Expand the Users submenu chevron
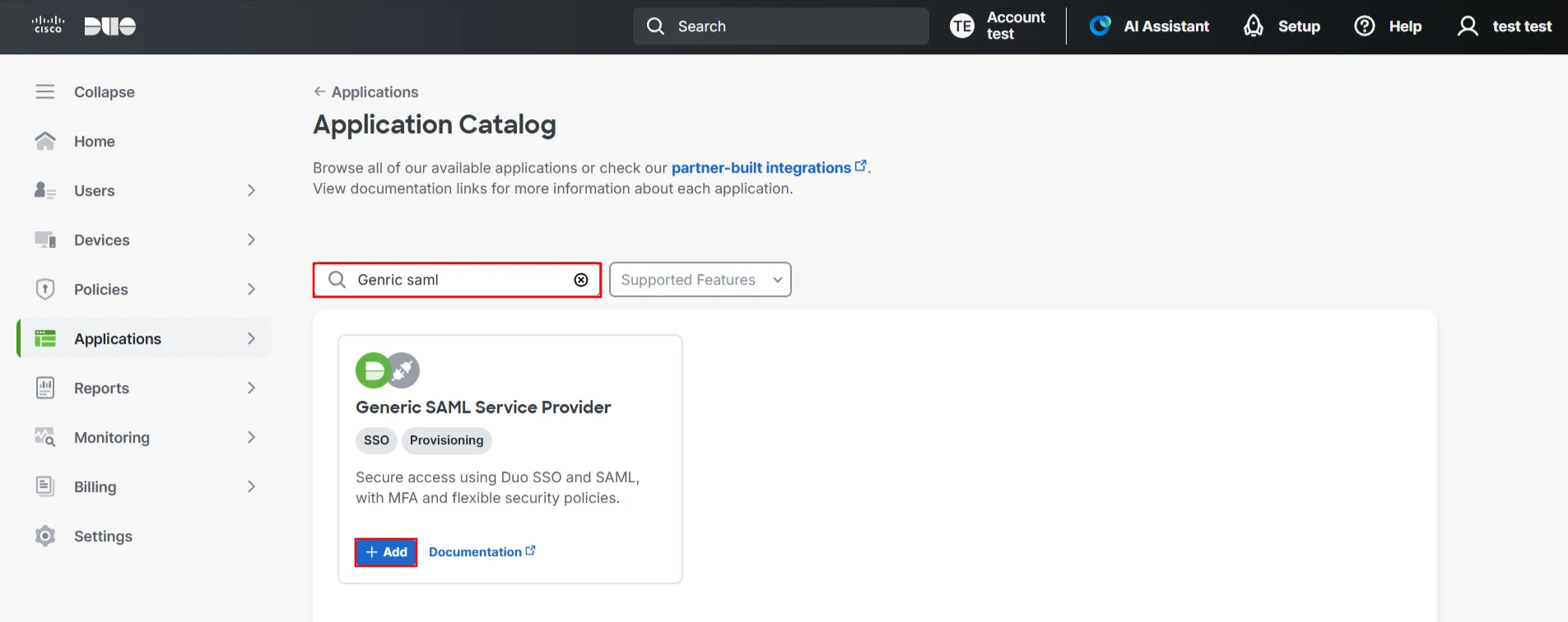 click(251, 190)
